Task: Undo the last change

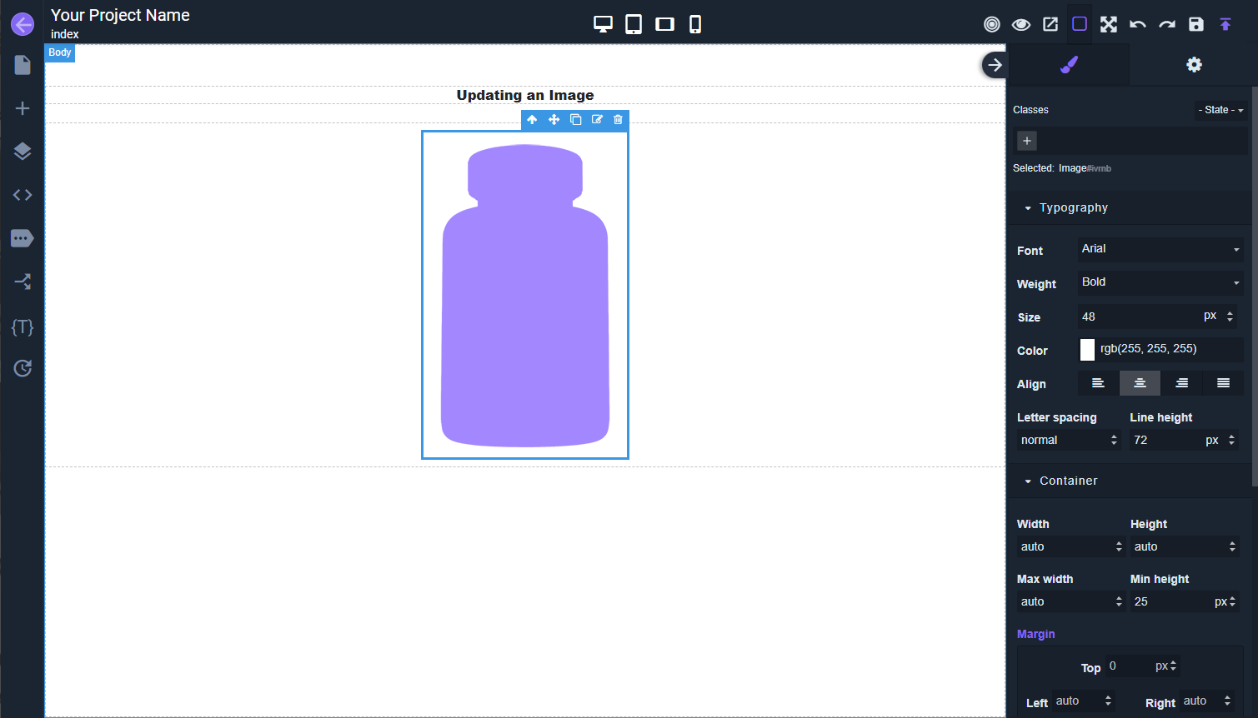Action: pyautogui.click(x=1138, y=24)
